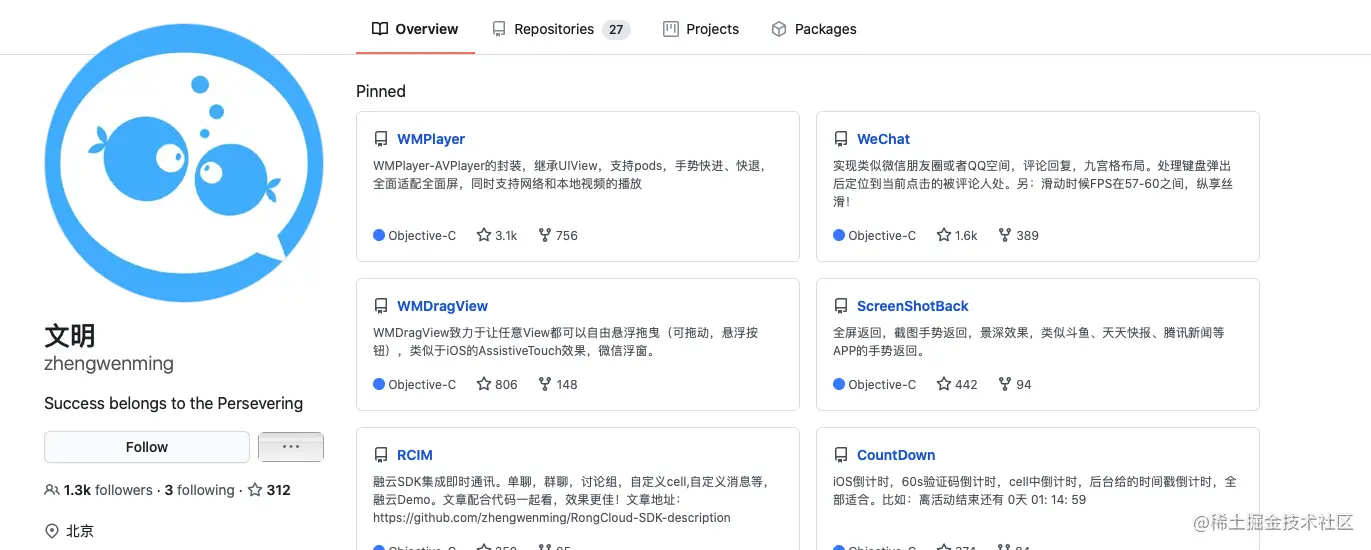Click the Packages cube icon

tap(779, 29)
